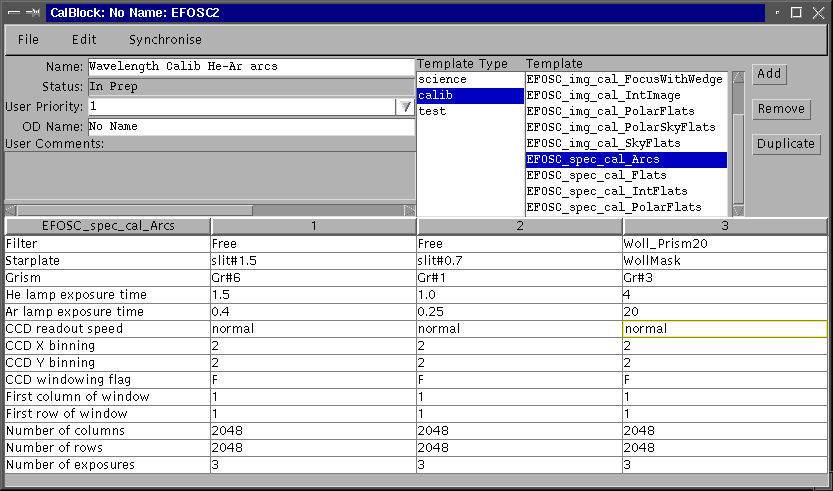This screenshot has width=833, height=491.
Task: Click Number of rows cell in column 2
Action: point(520,448)
